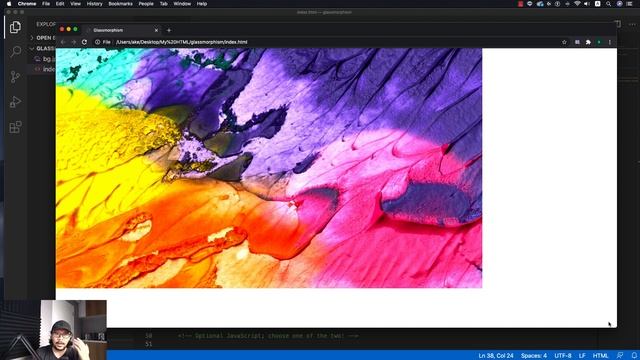This screenshot has width=640, height=360.
Task: Click the volume icon in menu bar
Action: [587, 4]
